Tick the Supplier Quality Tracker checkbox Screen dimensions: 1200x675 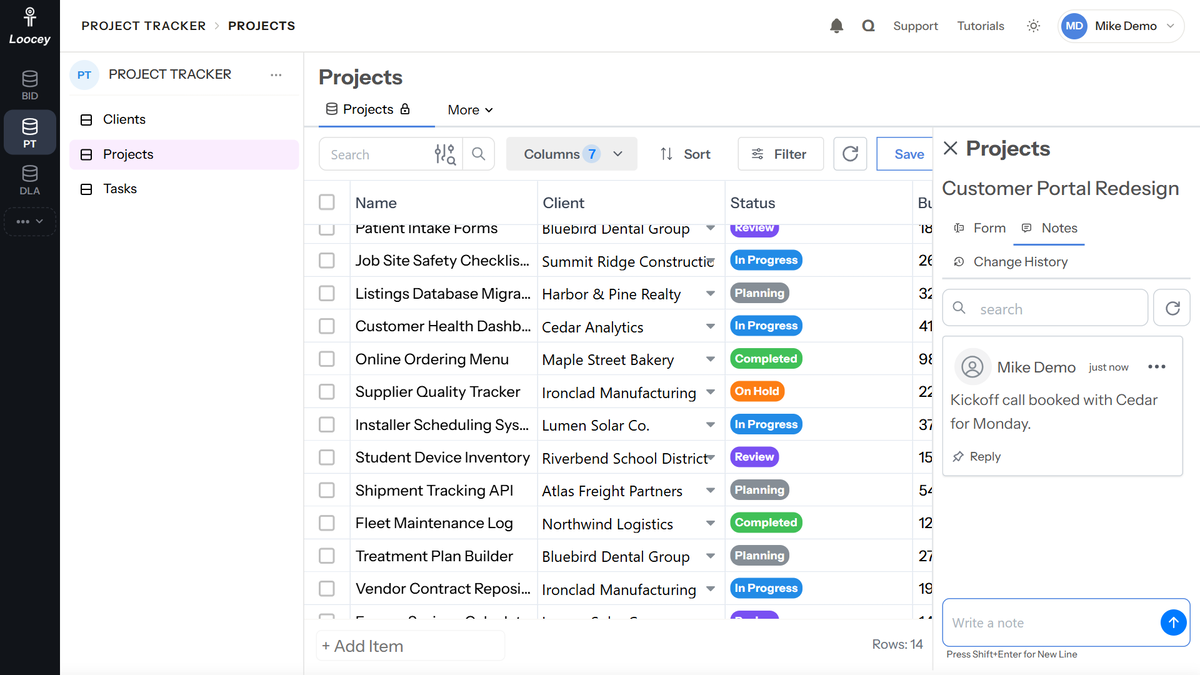point(327,392)
